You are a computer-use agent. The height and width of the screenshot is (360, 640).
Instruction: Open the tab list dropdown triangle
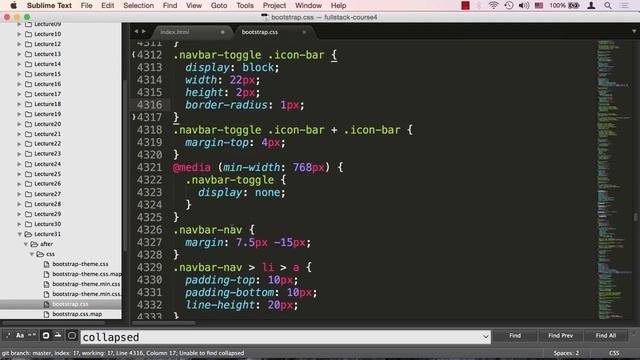point(634,31)
